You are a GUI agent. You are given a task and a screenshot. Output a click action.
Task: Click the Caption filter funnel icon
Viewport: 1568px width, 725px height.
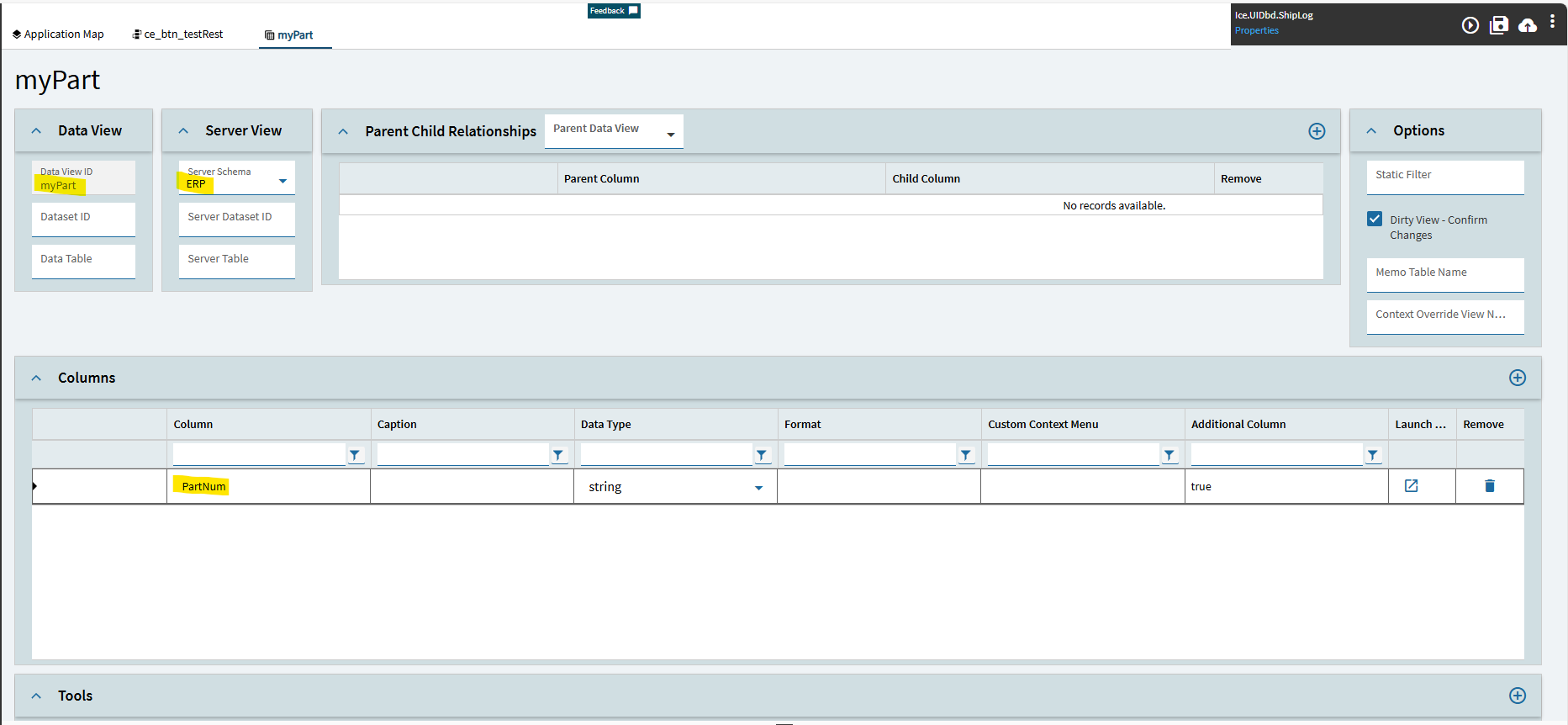[x=558, y=455]
